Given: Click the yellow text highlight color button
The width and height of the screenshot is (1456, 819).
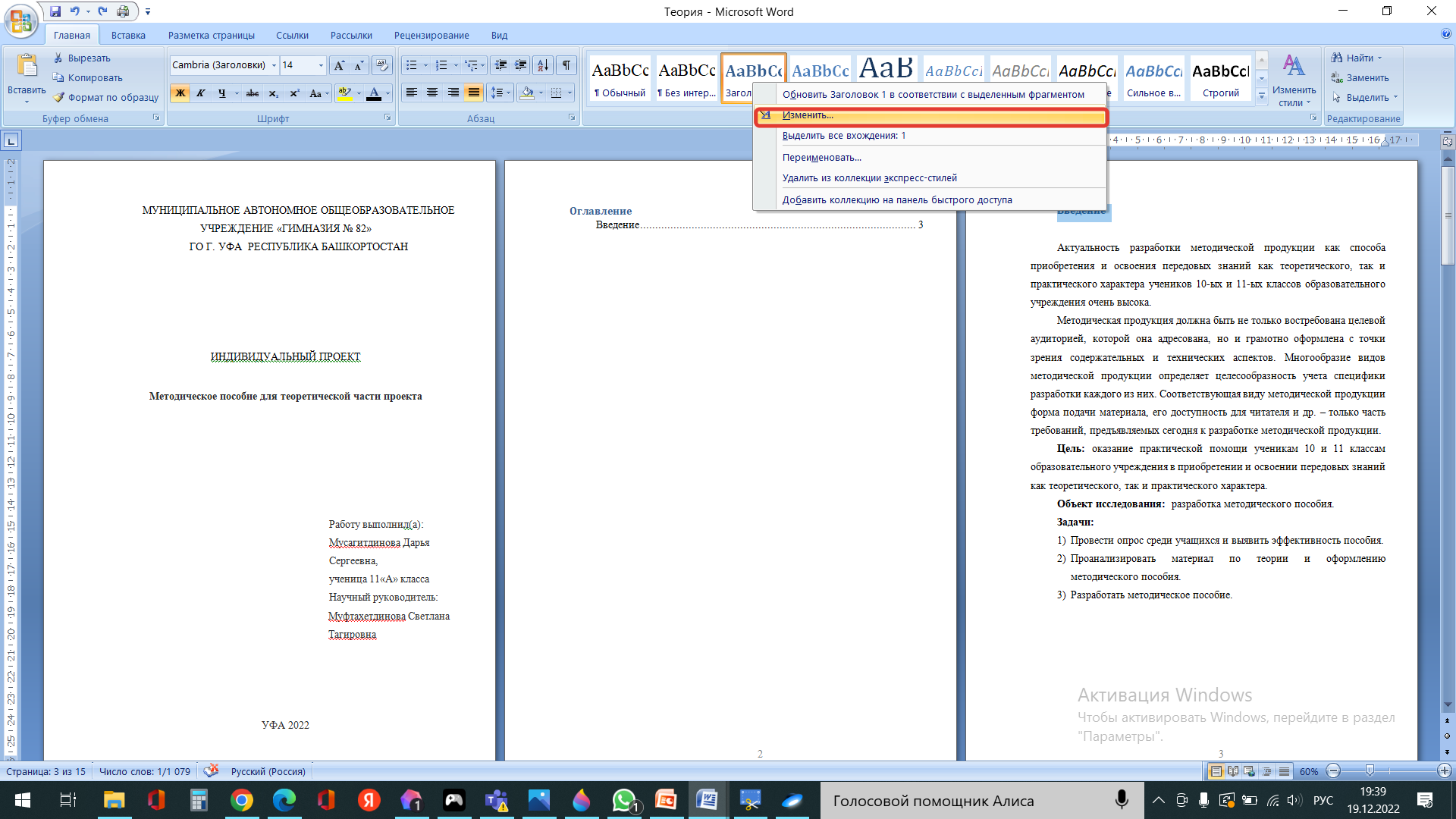Looking at the screenshot, I should [345, 93].
